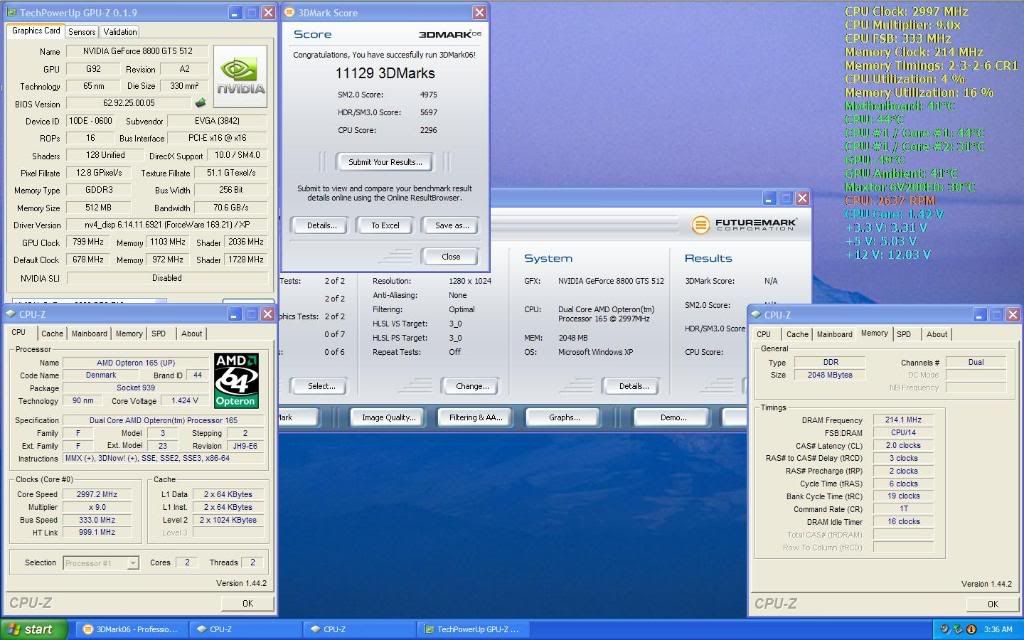Click the NVIDIA SLI Disabled field
Image resolution: width=1024 pixels, height=640 pixels.
[167, 278]
